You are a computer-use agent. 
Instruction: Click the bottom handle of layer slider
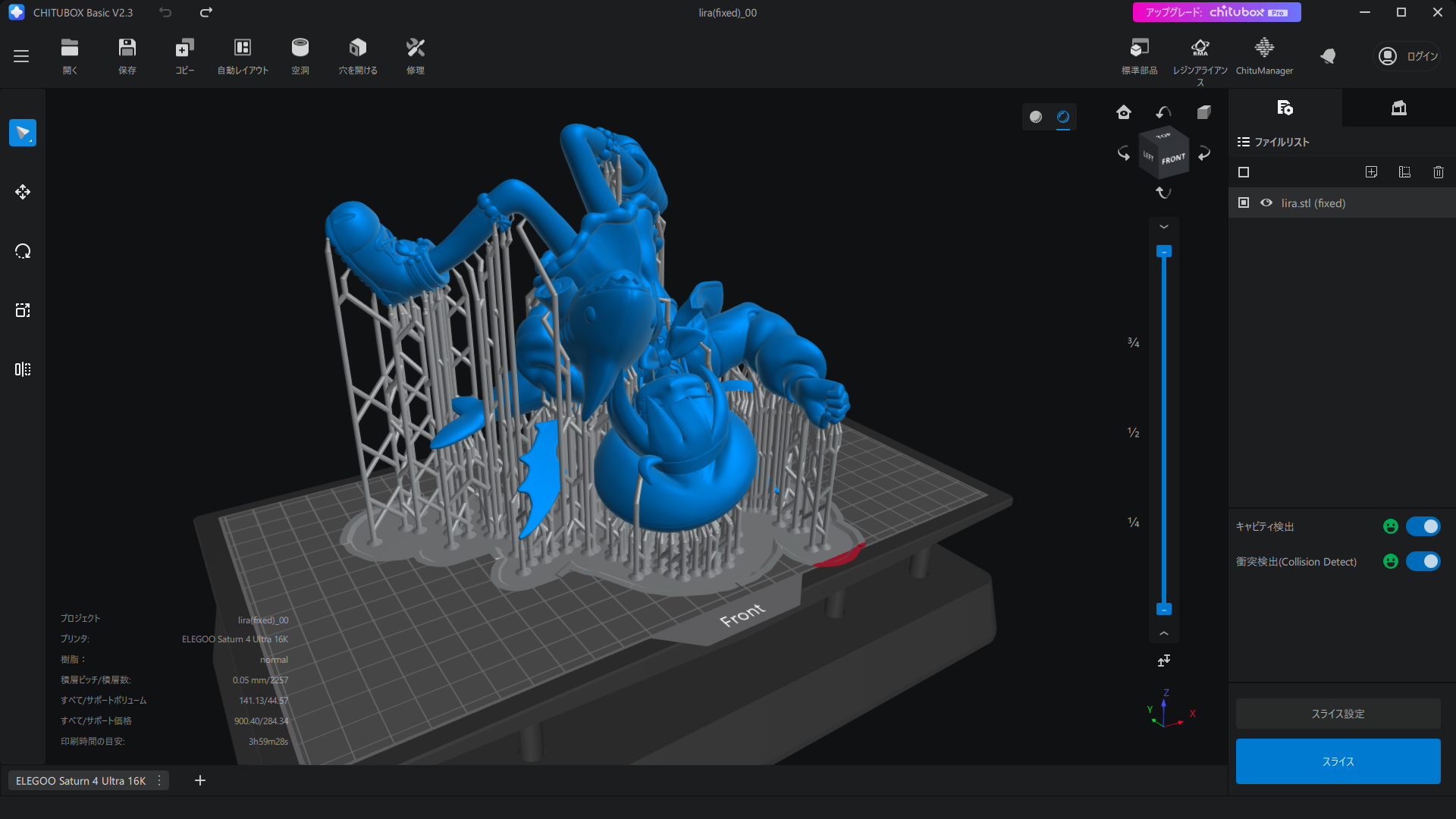click(x=1164, y=609)
